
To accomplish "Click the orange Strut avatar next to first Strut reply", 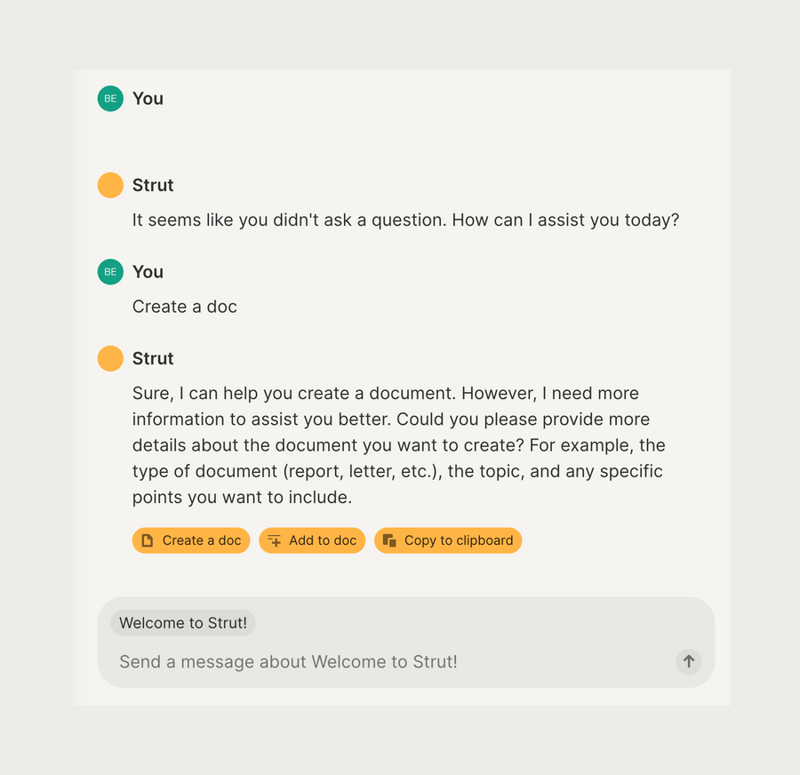I will [x=110, y=185].
